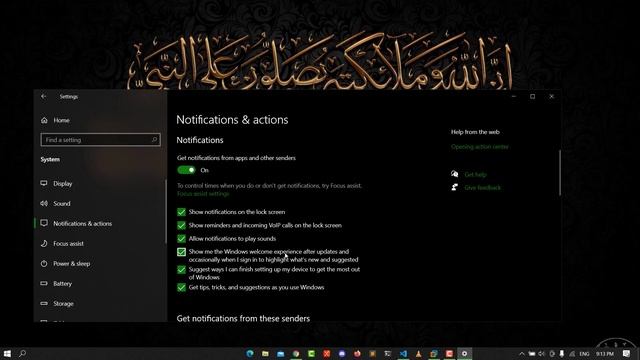Viewport: 640px width, 360px height.
Task: Click the Sound speaker icon in sidebar
Action: click(x=44, y=203)
